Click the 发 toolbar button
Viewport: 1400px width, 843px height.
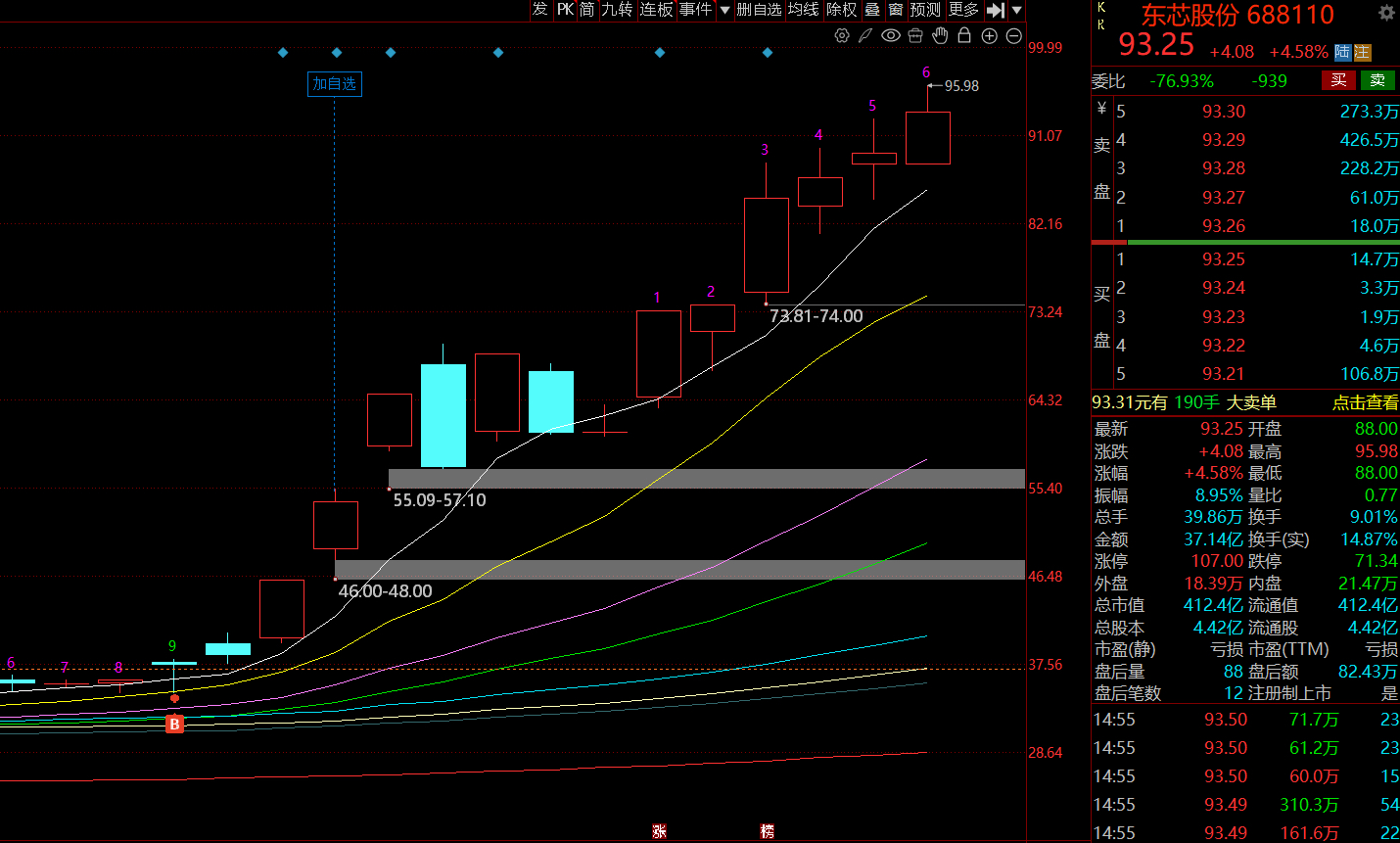point(540,10)
